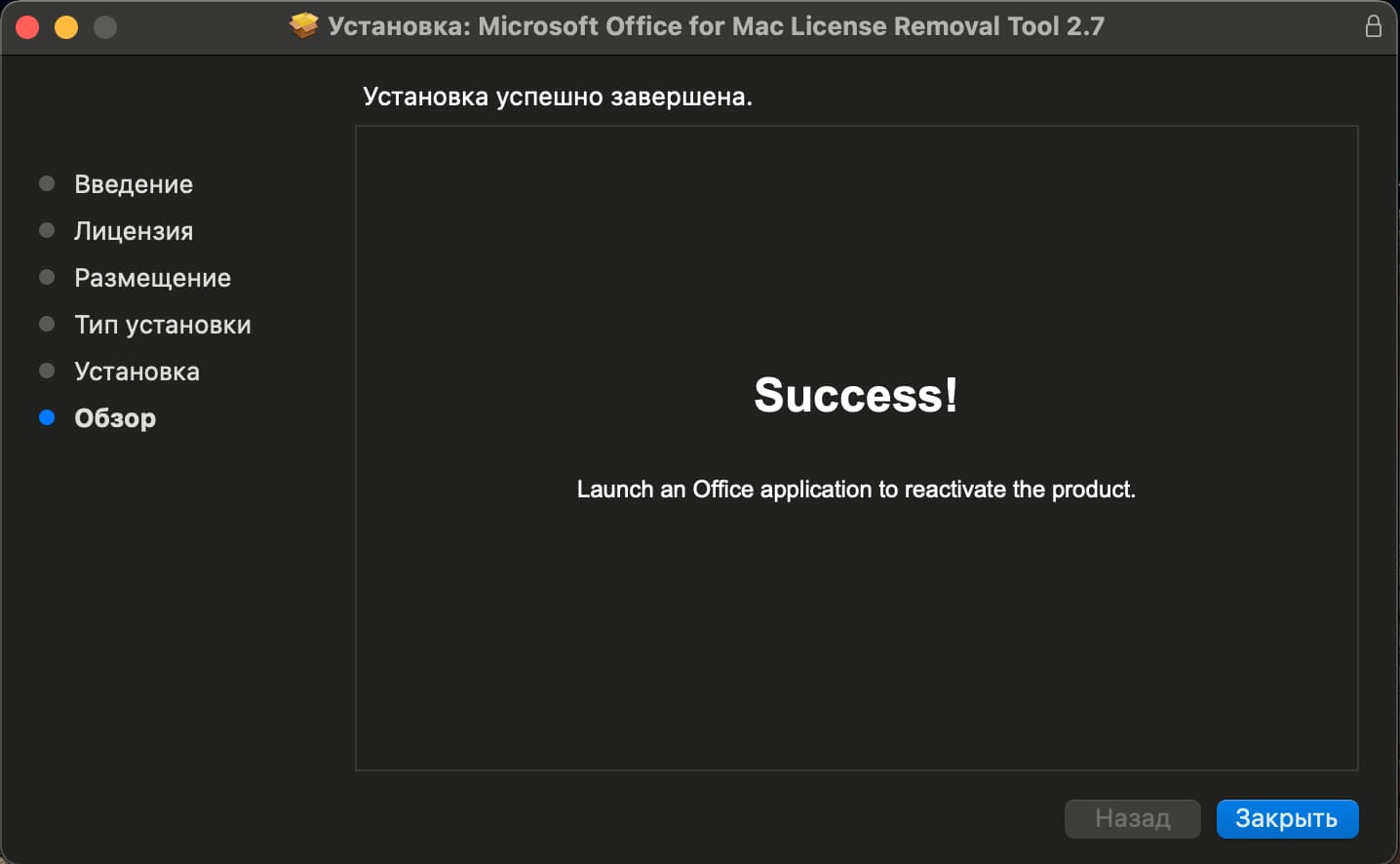Select the Лицензия step in sidebar
This screenshot has height=864, width=1400.
coord(134,231)
